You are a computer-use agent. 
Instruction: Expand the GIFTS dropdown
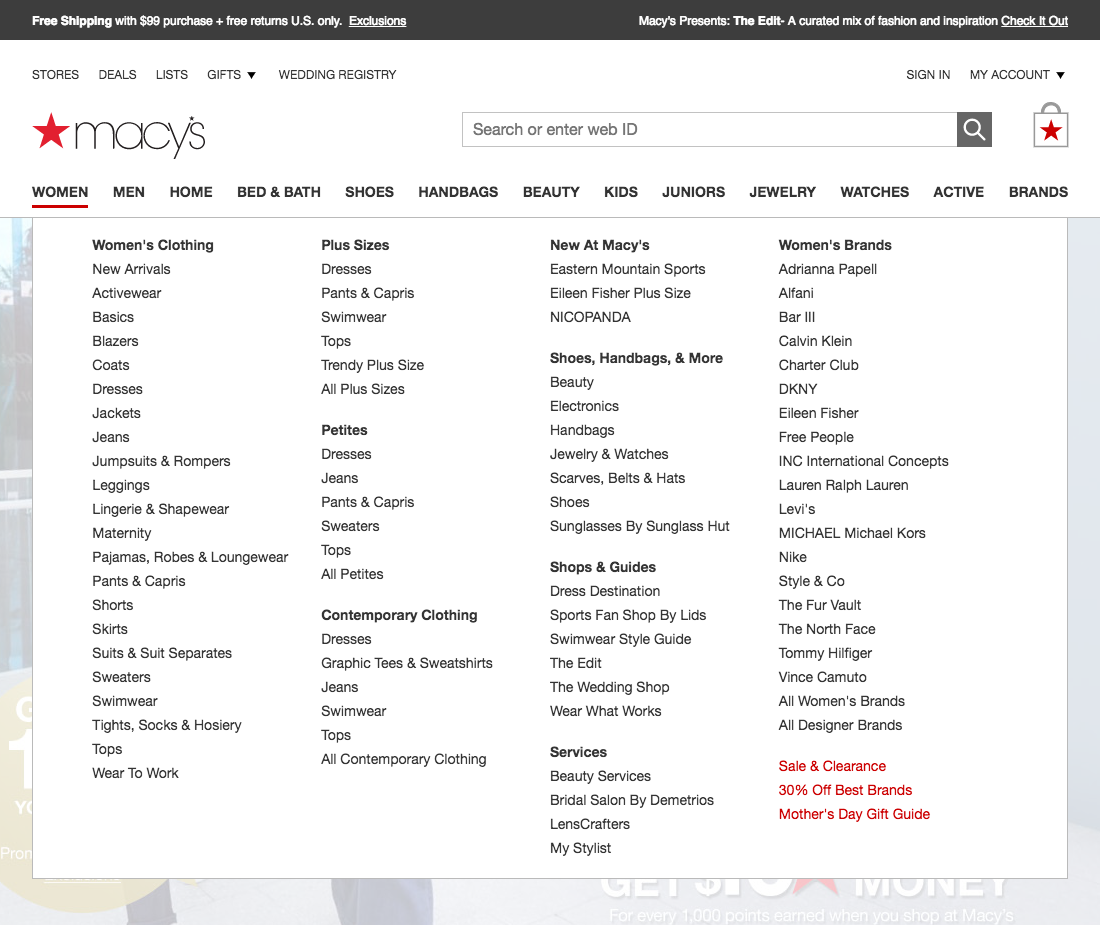(x=231, y=74)
